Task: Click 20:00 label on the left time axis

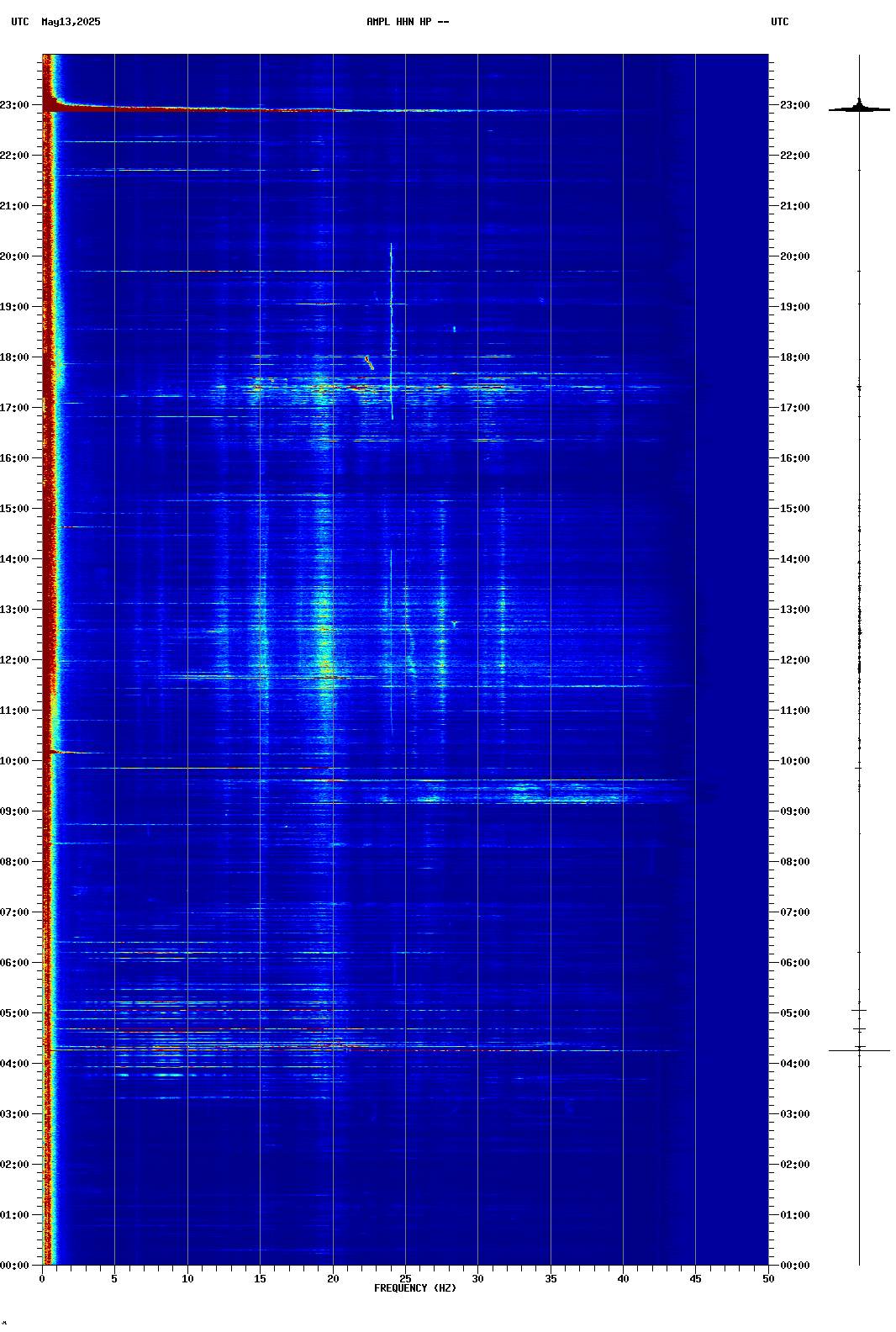Action: point(15,256)
